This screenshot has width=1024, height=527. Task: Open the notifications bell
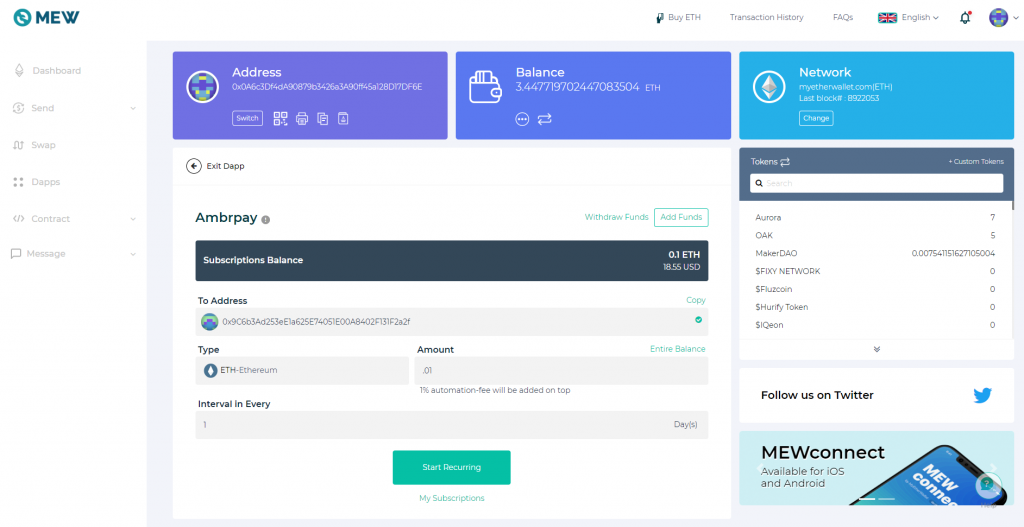click(965, 18)
